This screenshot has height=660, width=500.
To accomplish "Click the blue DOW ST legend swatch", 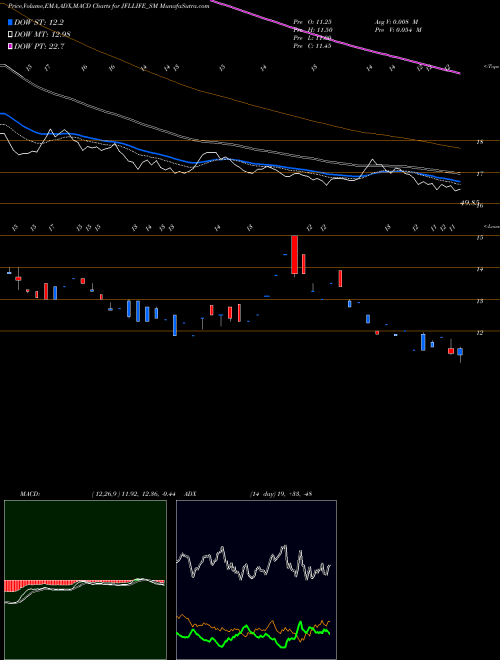I will 10,22.
